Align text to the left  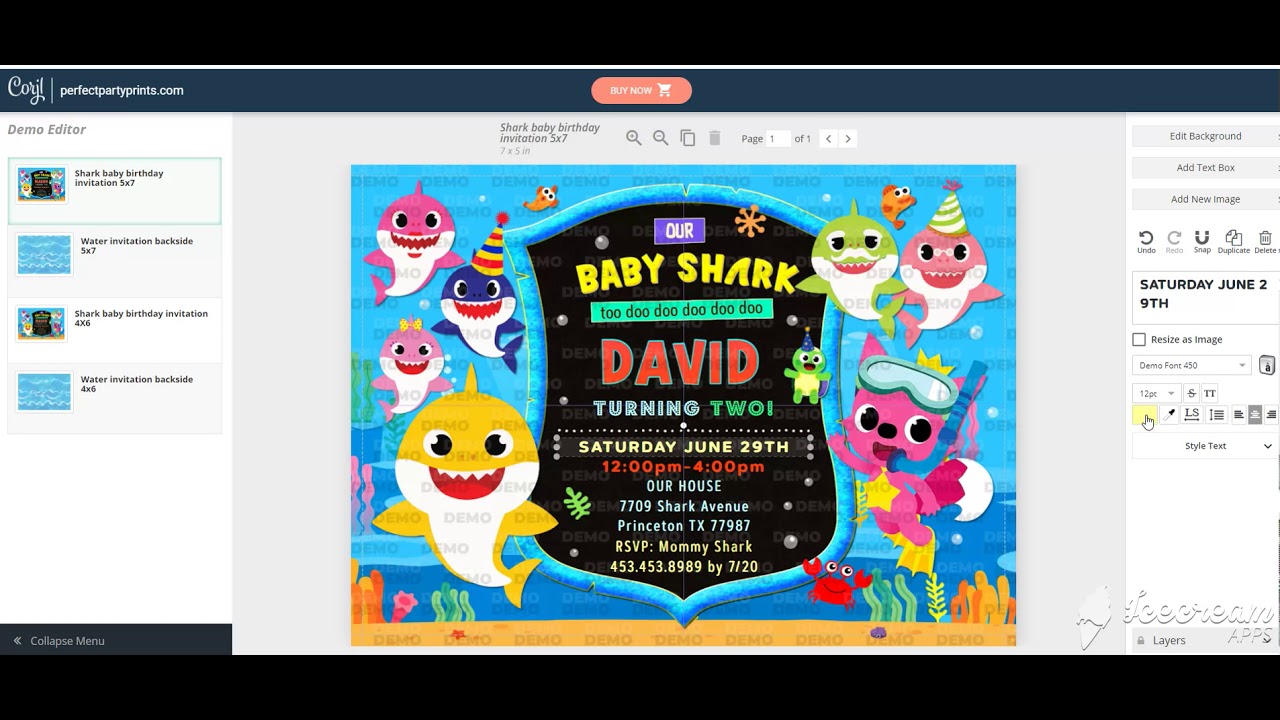1238,414
